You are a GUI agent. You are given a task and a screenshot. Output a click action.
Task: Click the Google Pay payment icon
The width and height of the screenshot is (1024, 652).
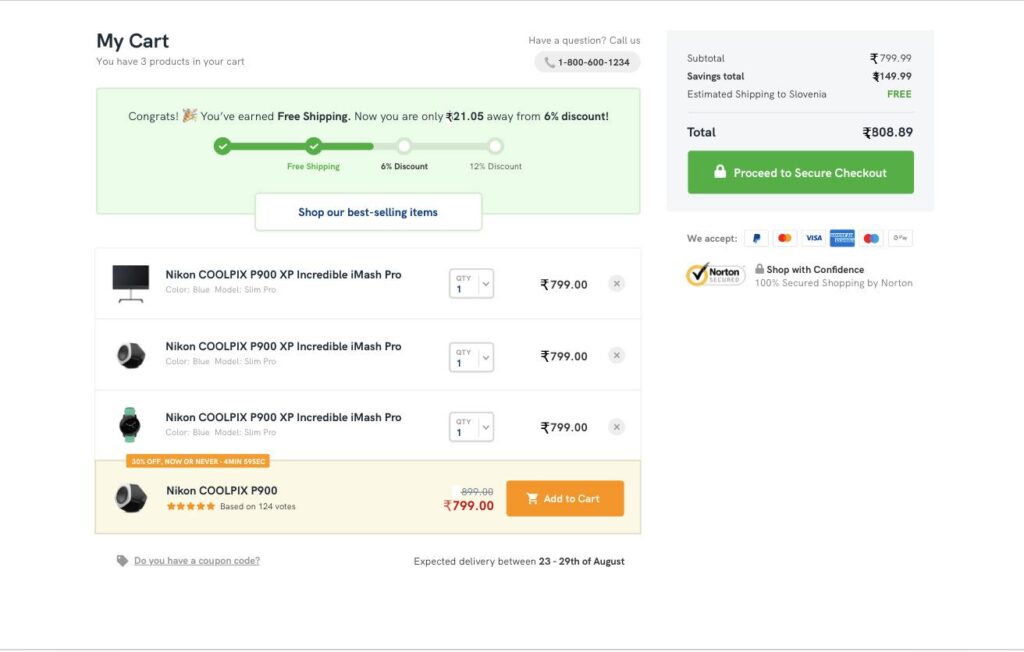pos(900,238)
